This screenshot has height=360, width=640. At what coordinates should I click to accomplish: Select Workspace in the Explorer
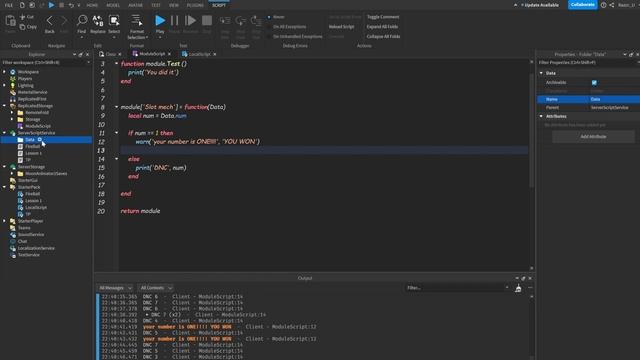pos(28,72)
